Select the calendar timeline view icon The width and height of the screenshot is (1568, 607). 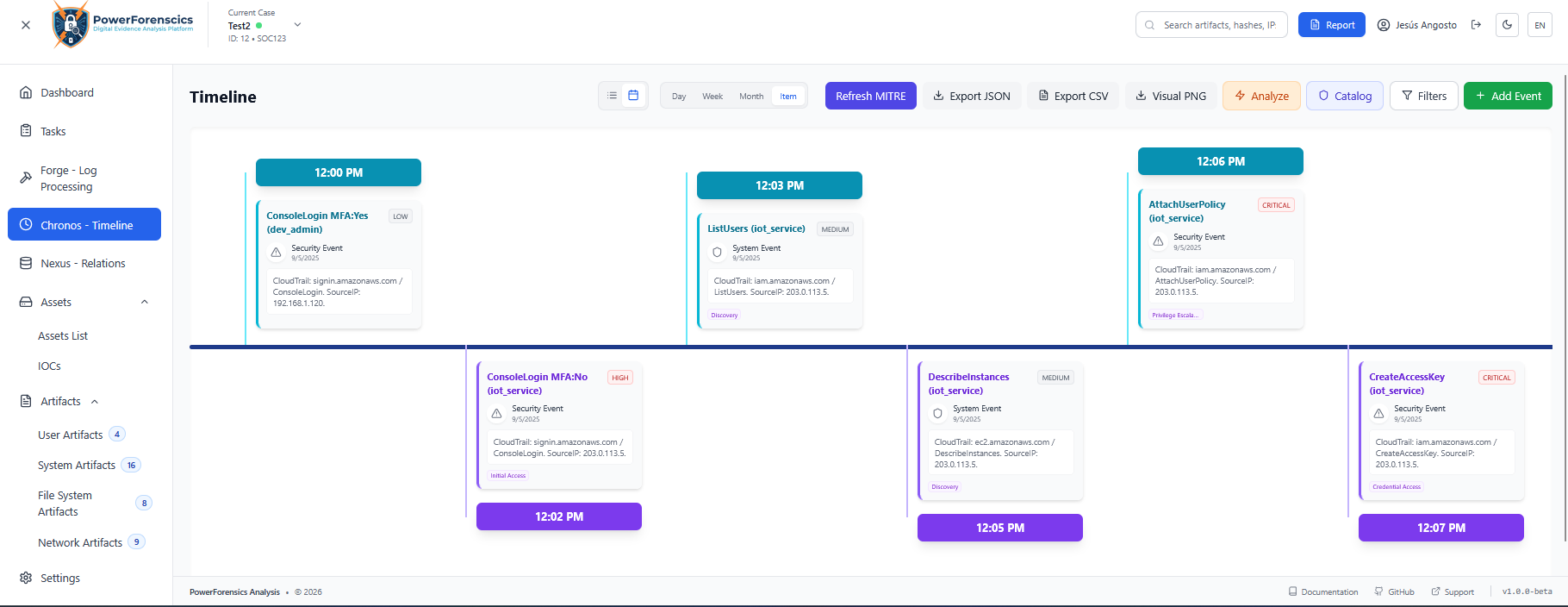(x=633, y=96)
